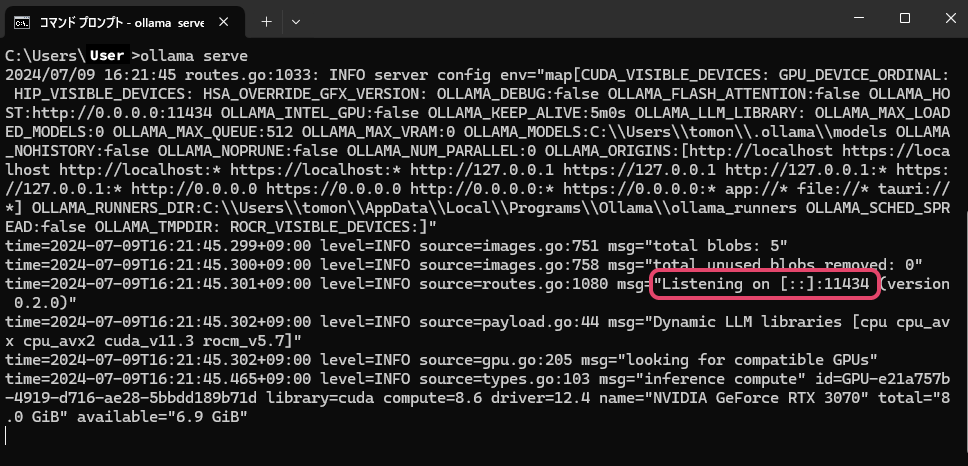968x466 pixels.
Task: Expand the terminal profile dropdown chevron
Action: pyautogui.click(x=296, y=21)
